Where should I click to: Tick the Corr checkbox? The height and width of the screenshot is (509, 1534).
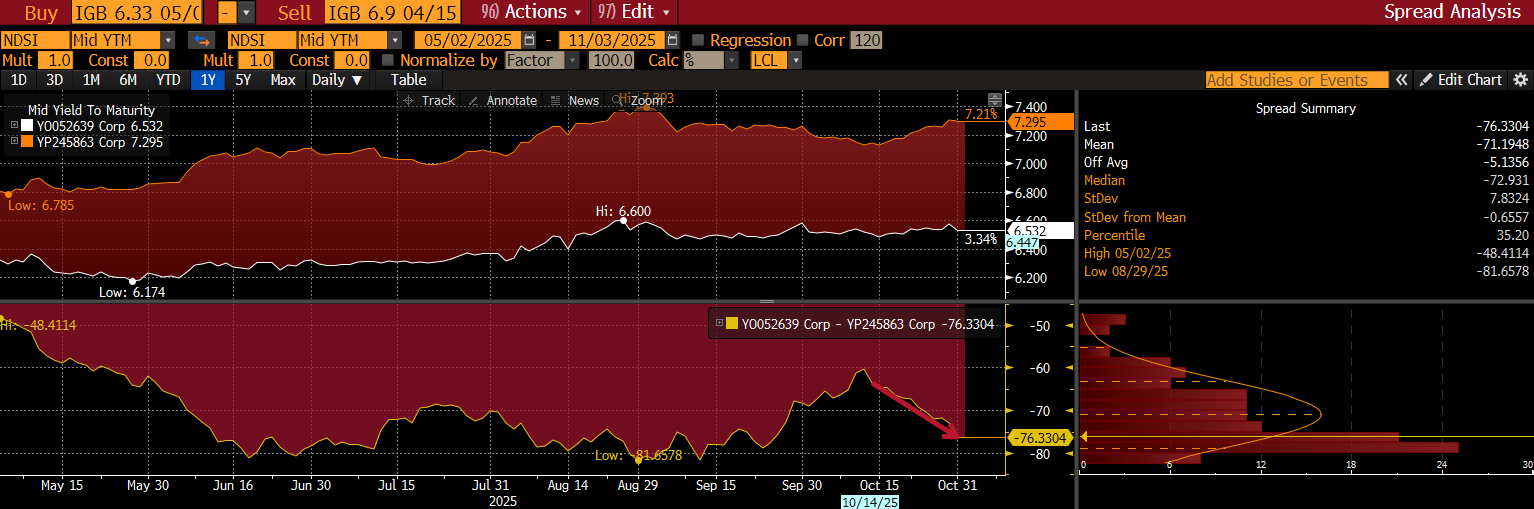[x=802, y=40]
